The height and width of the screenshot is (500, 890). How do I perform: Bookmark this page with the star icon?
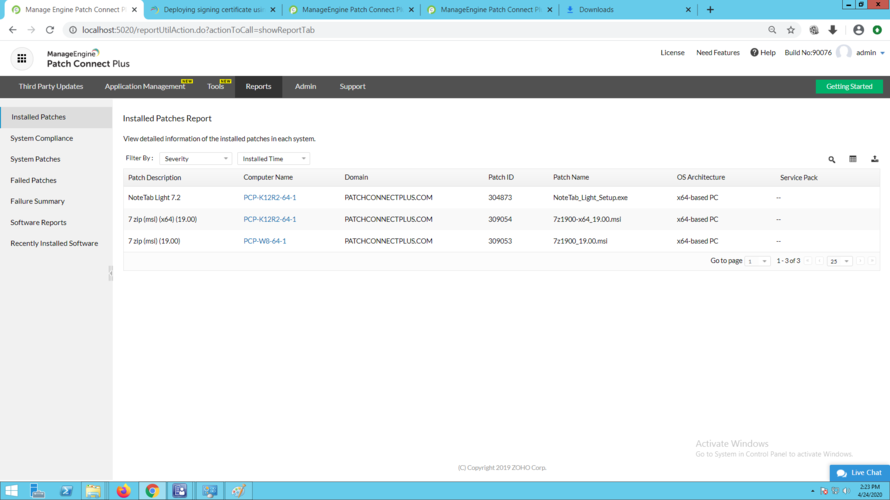(x=791, y=30)
